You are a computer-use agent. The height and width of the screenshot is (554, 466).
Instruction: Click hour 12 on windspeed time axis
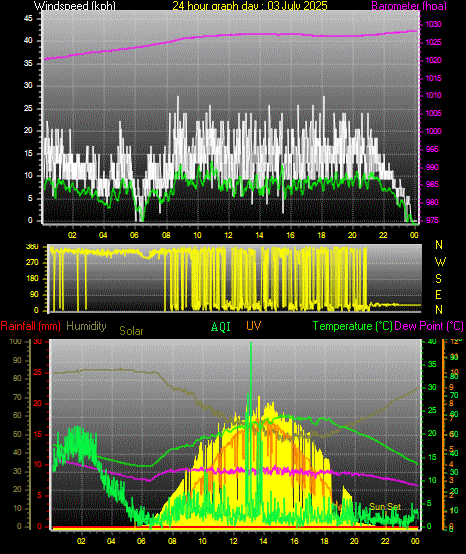(x=228, y=235)
